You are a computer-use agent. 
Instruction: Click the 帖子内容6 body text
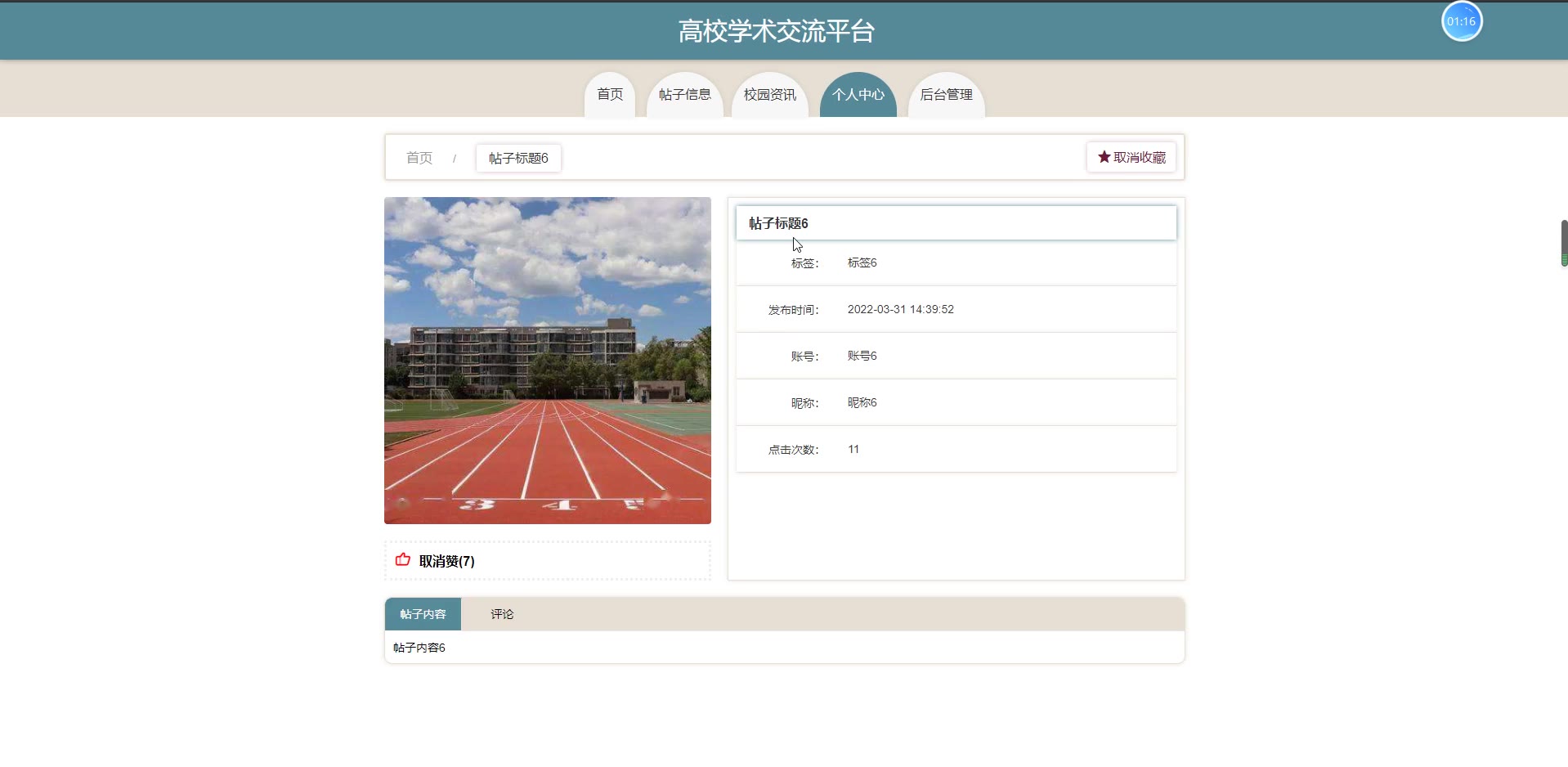419,648
